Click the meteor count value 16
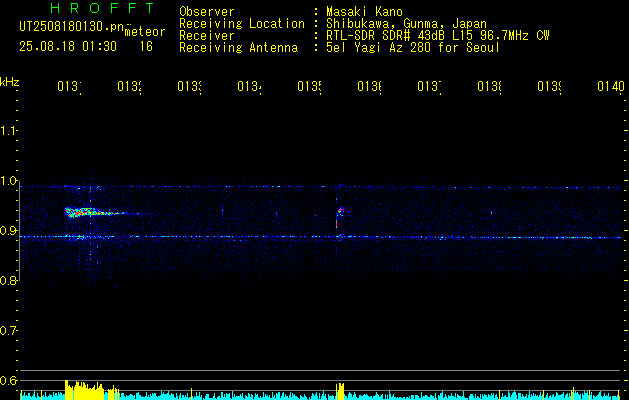 pos(146,47)
